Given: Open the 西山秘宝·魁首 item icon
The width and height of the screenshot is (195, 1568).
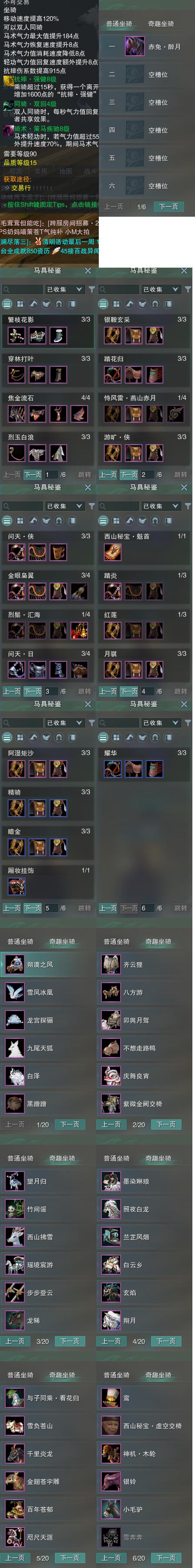Looking at the screenshot, I should 112,552.
